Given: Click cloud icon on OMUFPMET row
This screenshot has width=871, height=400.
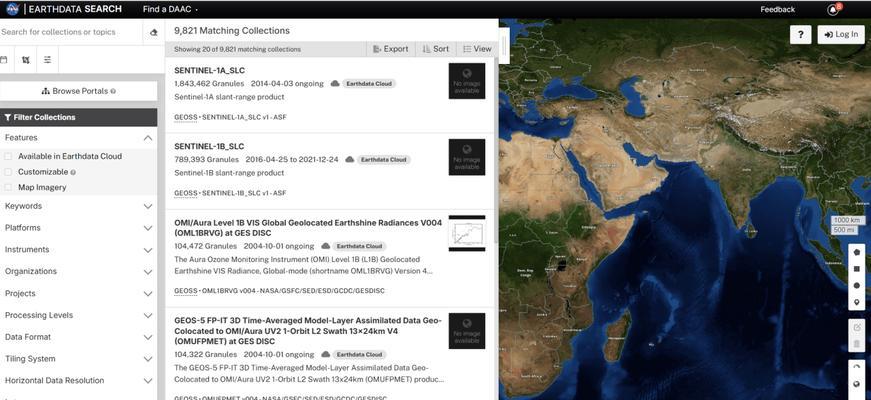Looking at the screenshot, I should tap(326, 354).
